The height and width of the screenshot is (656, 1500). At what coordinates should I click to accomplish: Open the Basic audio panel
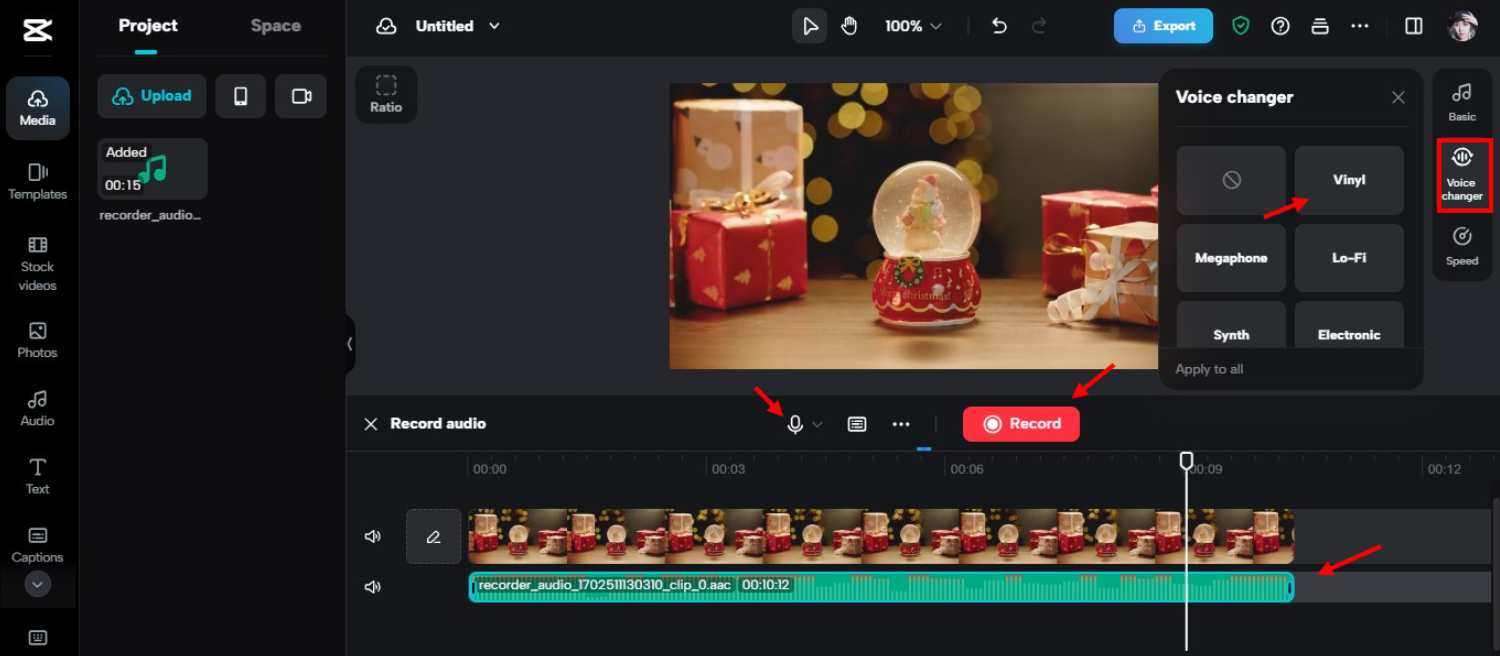[x=1461, y=100]
